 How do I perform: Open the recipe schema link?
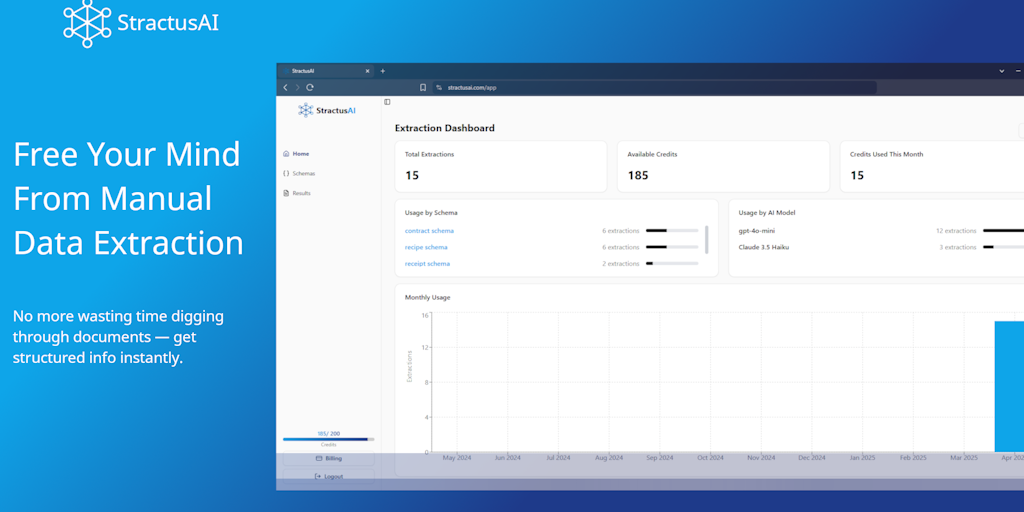click(x=426, y=248)
